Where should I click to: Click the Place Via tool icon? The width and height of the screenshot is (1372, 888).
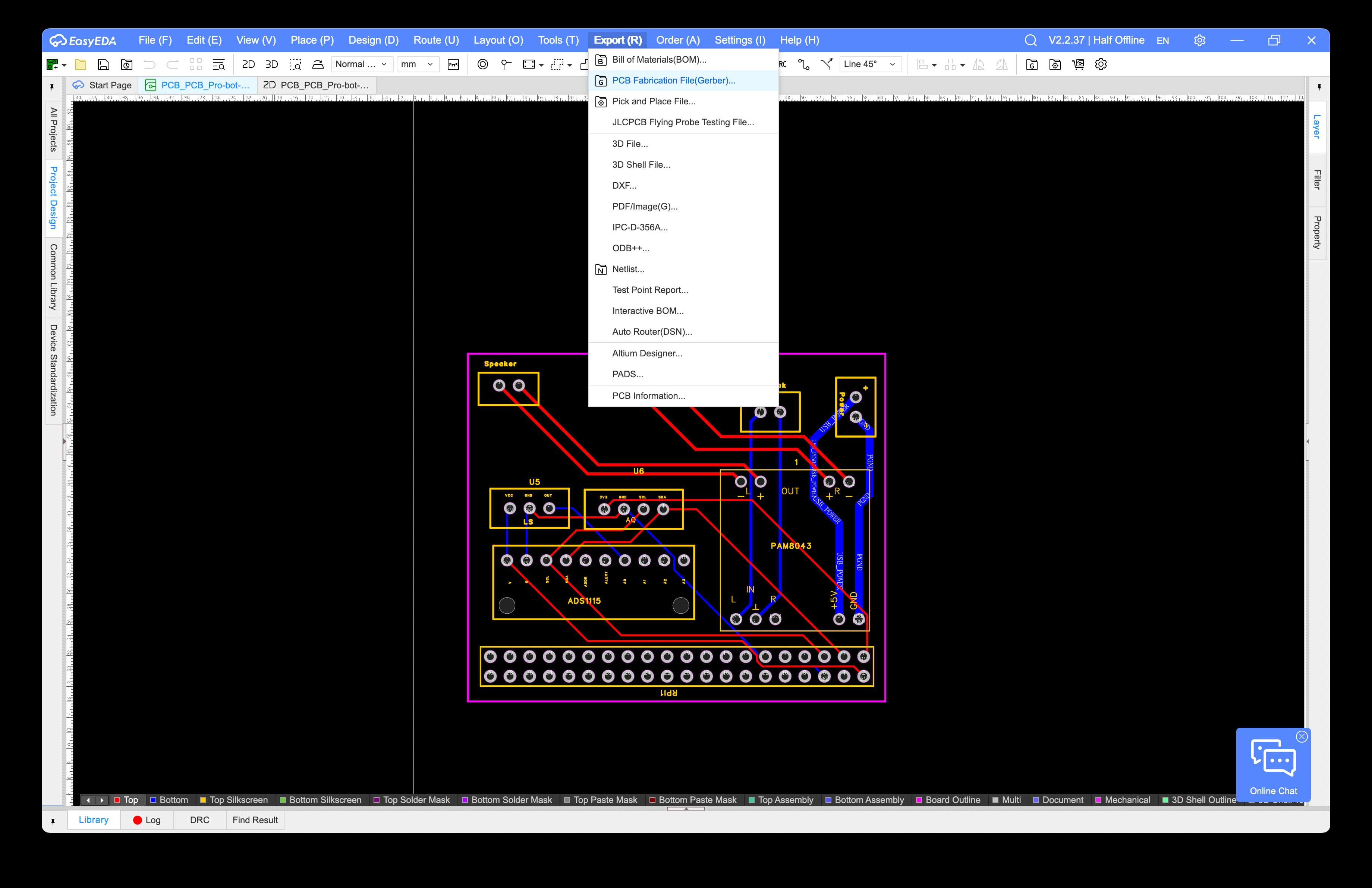(482, 64)
